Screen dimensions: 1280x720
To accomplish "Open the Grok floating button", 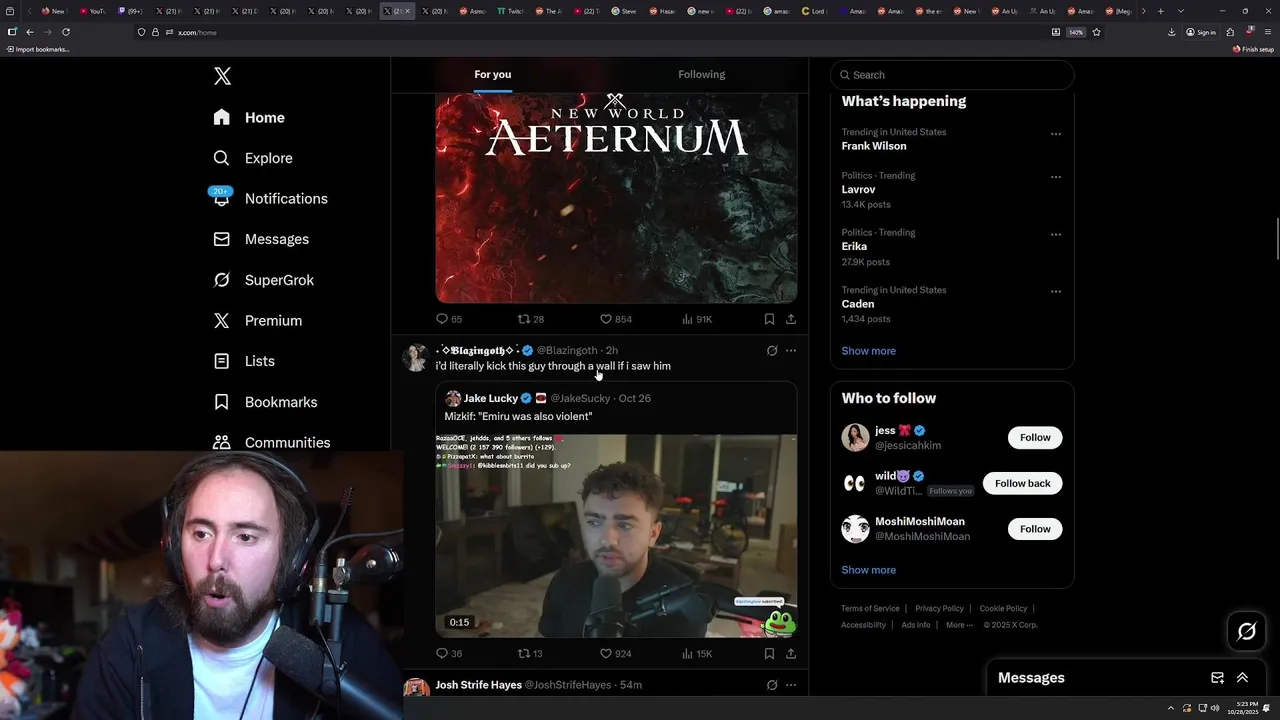I will click(1246, 631).
